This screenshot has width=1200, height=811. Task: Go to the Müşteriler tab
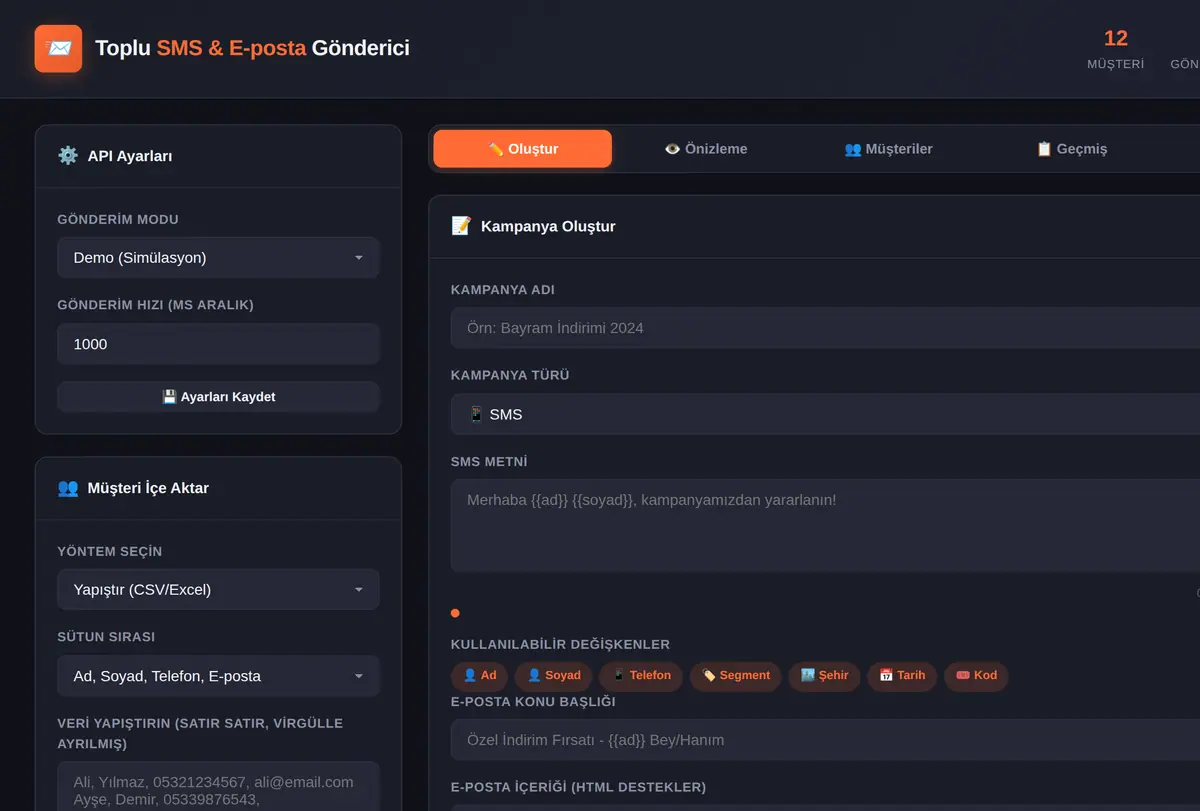tap(888, 149)
